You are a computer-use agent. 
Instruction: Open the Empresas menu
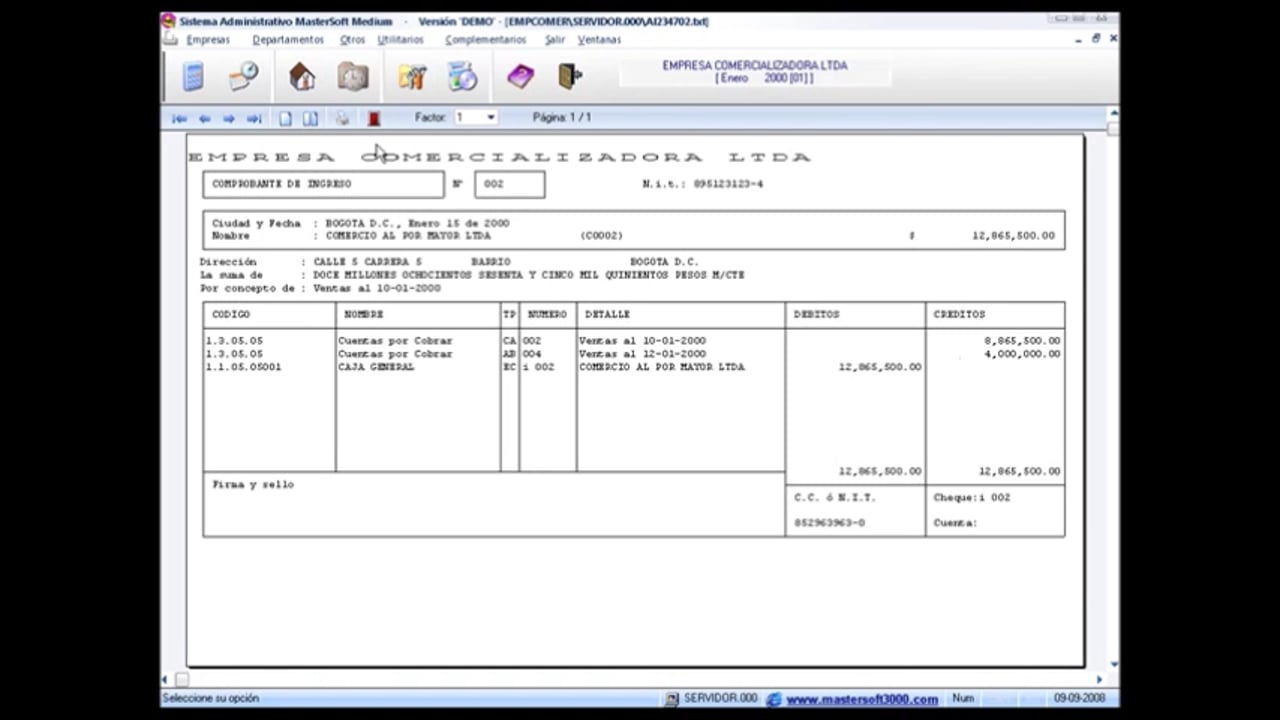[x=207, y=40]
